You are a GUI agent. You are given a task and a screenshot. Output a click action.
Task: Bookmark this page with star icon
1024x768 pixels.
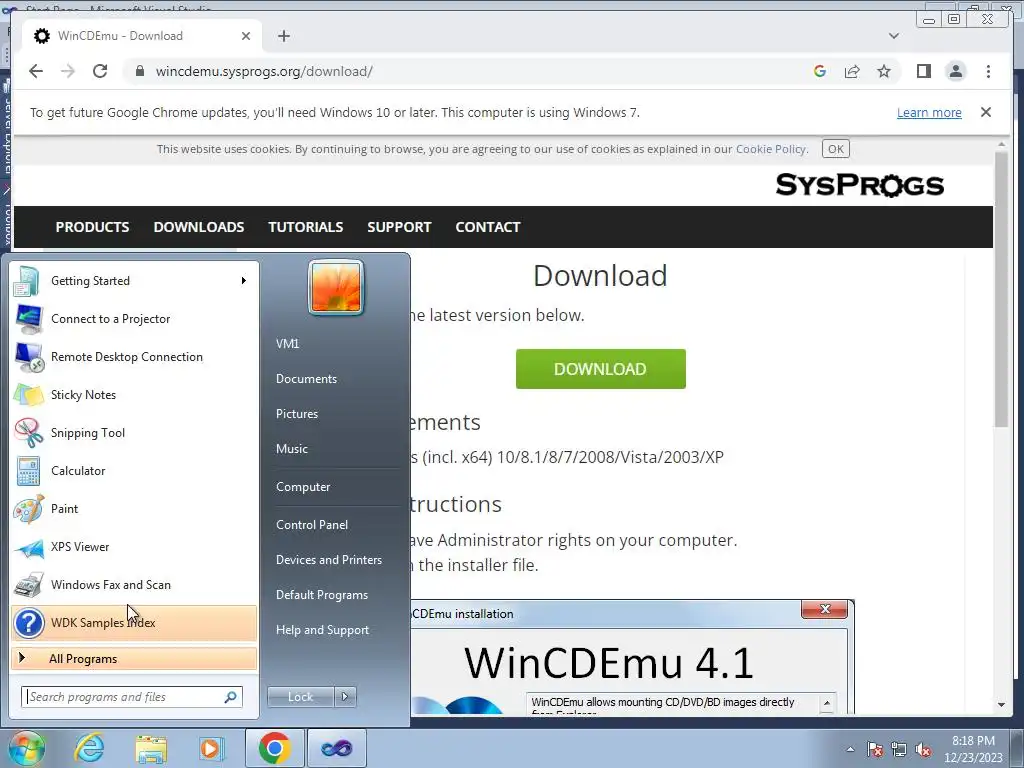coord(884,71)
